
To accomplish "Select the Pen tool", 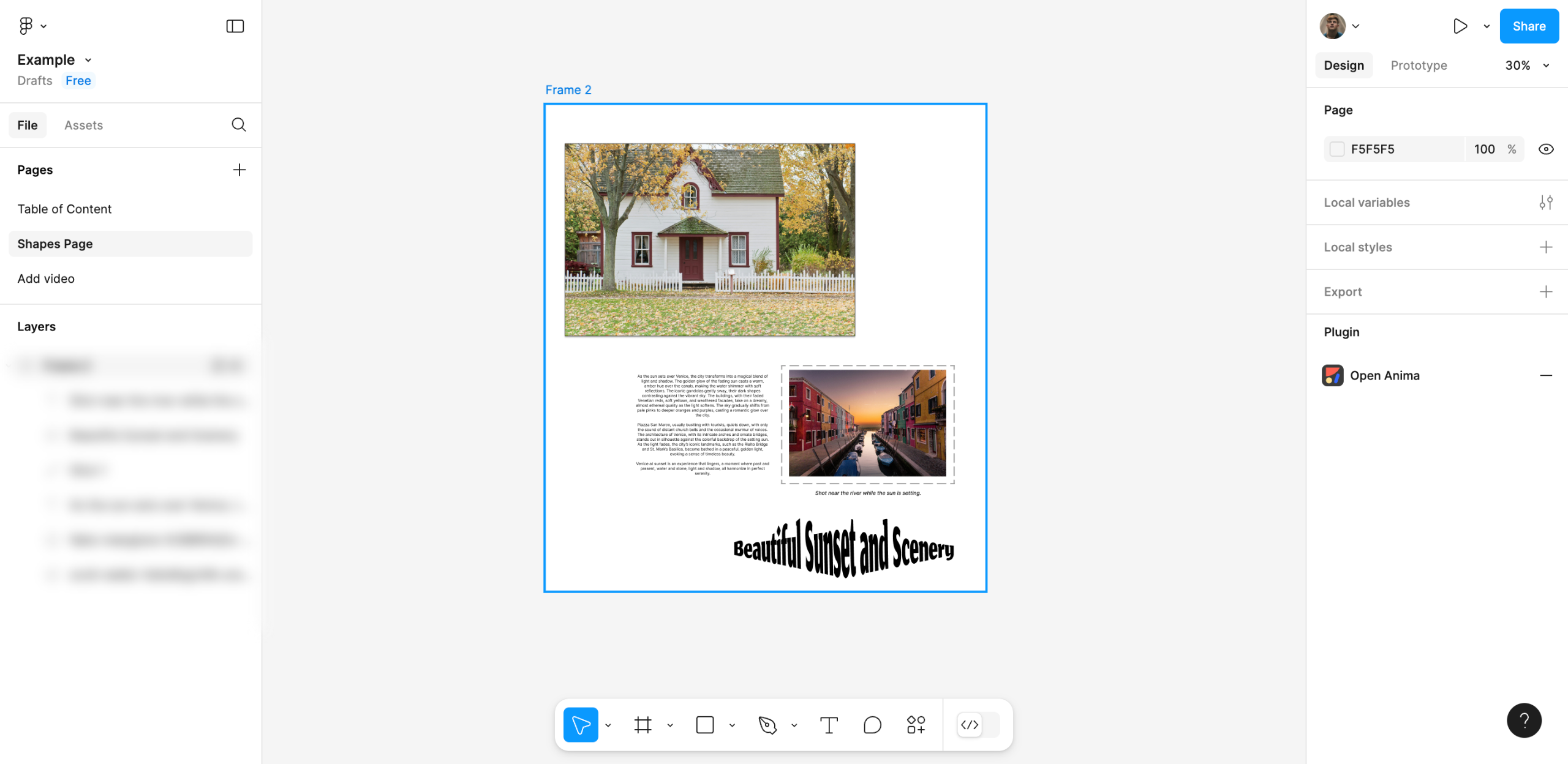I will click(767, 725).
